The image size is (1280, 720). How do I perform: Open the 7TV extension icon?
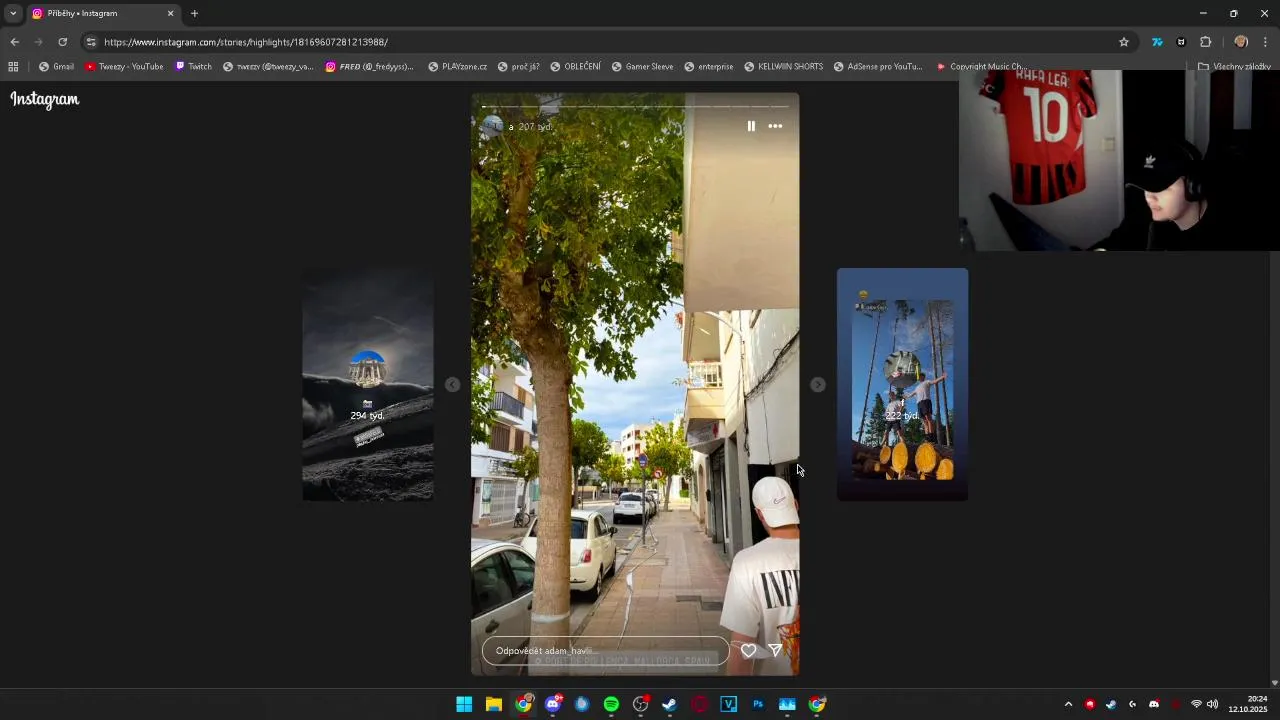pyautogui.click(x=1157, y=42)
